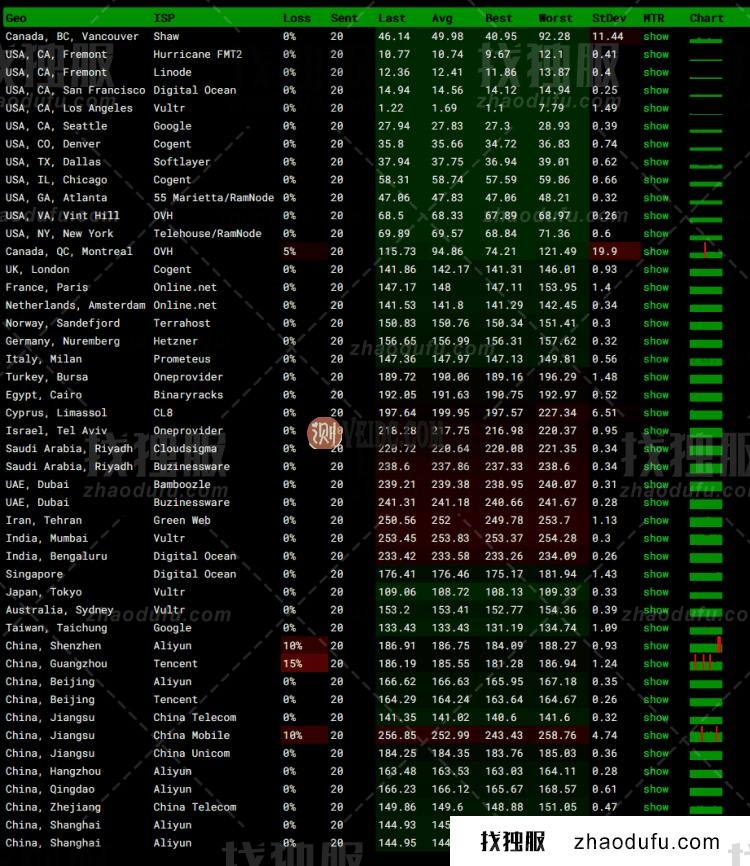Click chart bar in Guangzhou Tencent row
750x866 pixels.
click(706, 662)
